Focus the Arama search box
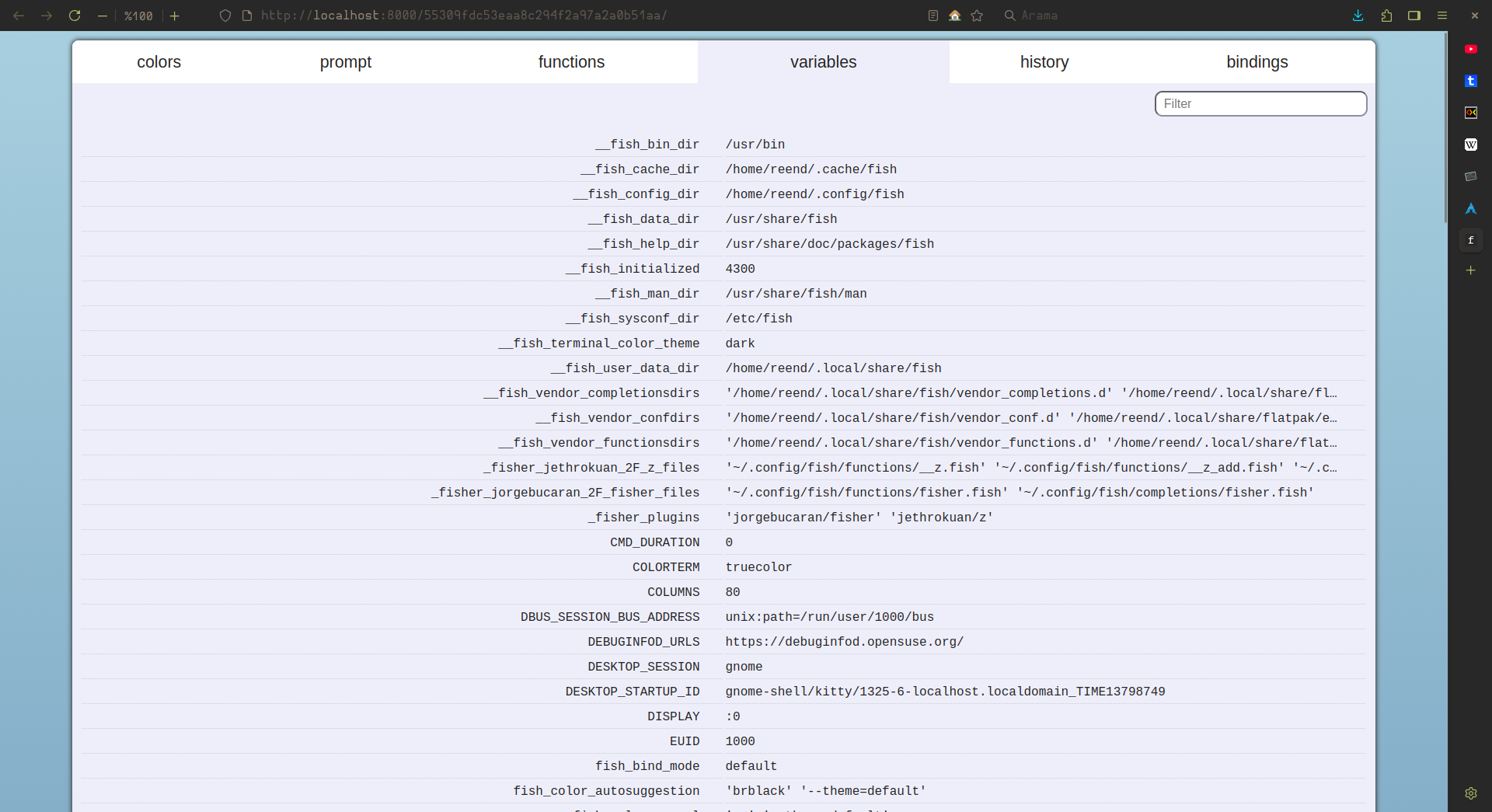This screenshot has width=1492, height=812. tap(1038, 16)
